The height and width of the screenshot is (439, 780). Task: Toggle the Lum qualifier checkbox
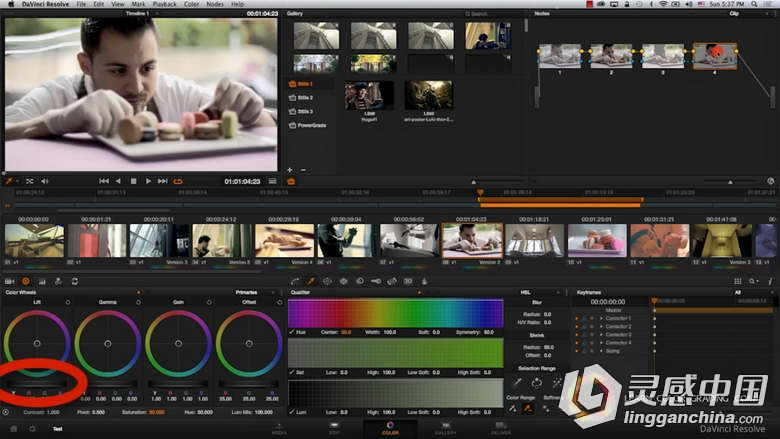pos(292,412)
